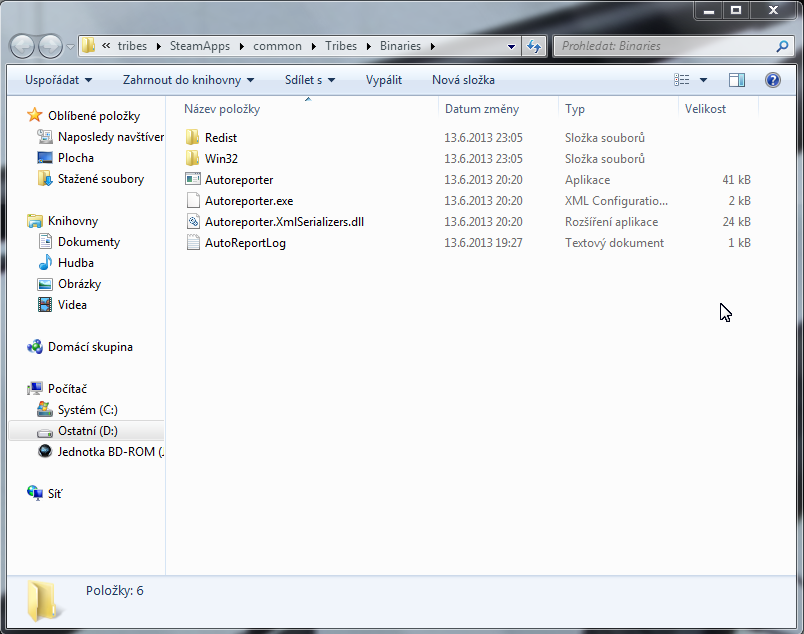This screenshot has width=804, height=634.
Task: Click the Knihovny icon
Action: click(34, 221)
